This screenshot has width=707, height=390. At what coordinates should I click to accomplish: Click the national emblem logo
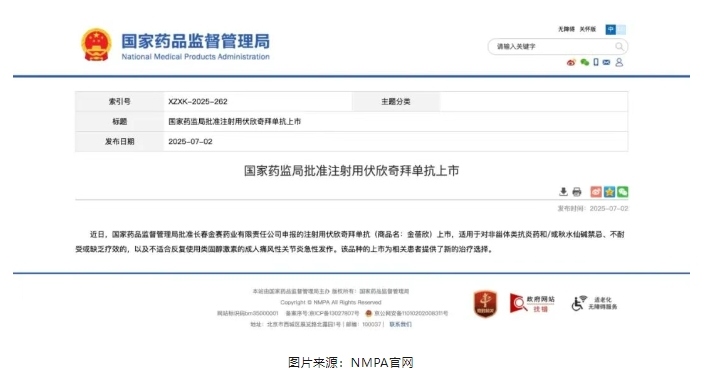pyautogui.click(x=96, y=45)
